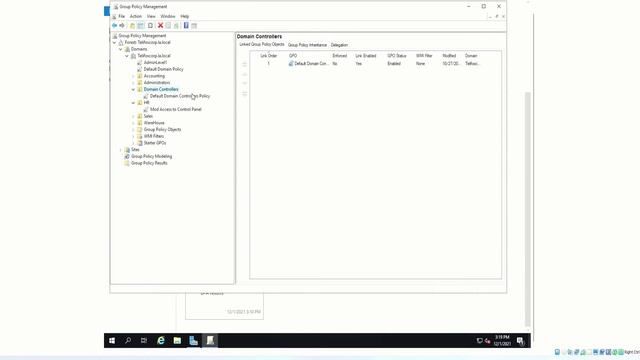Click the Group Policy Management taskbar button
The width and height of the screenshot is (640, 360).
(x=210, y=340)
